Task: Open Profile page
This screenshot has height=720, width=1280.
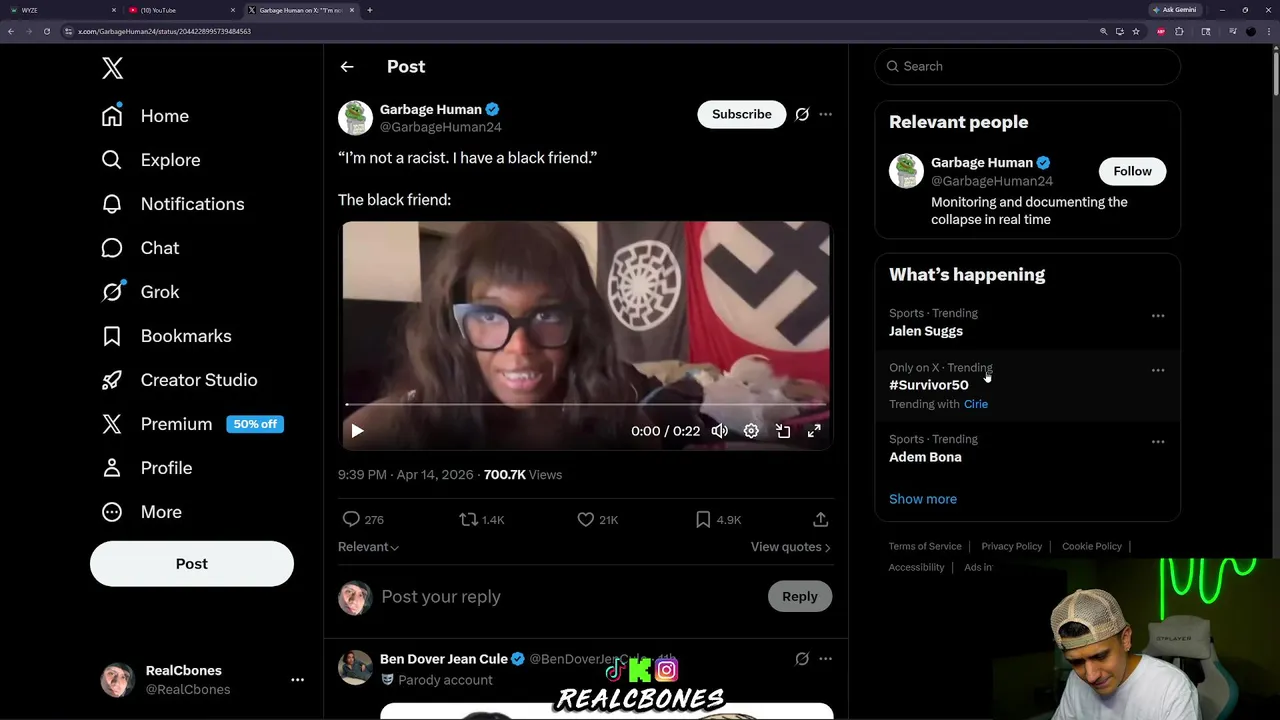Action: click(147, 468)
